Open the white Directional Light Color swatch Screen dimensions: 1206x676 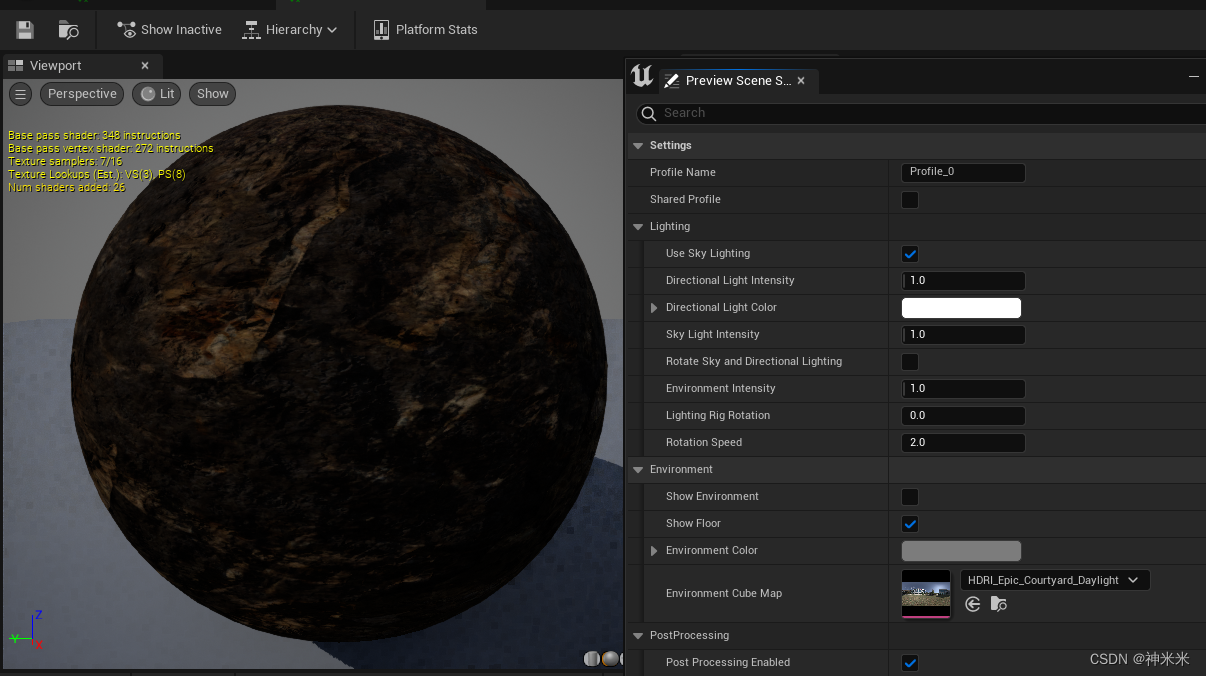click(x=961, y=308)
